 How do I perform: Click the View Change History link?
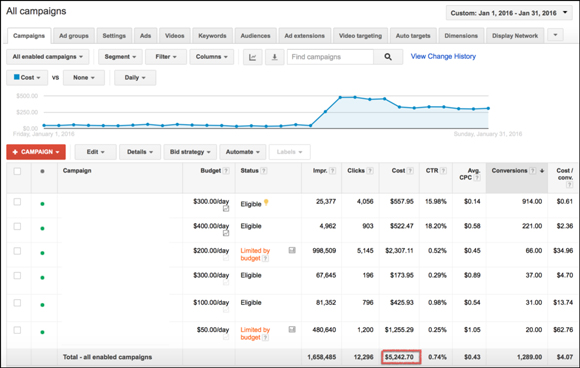pyautogui.click(x=443, y=56)
